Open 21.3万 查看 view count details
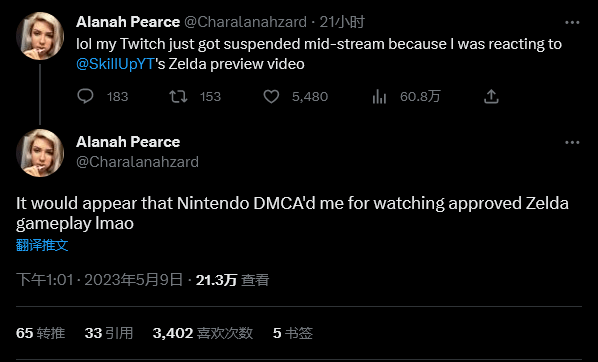This screenshot has height=362, width=598. (x=232, y=280)
